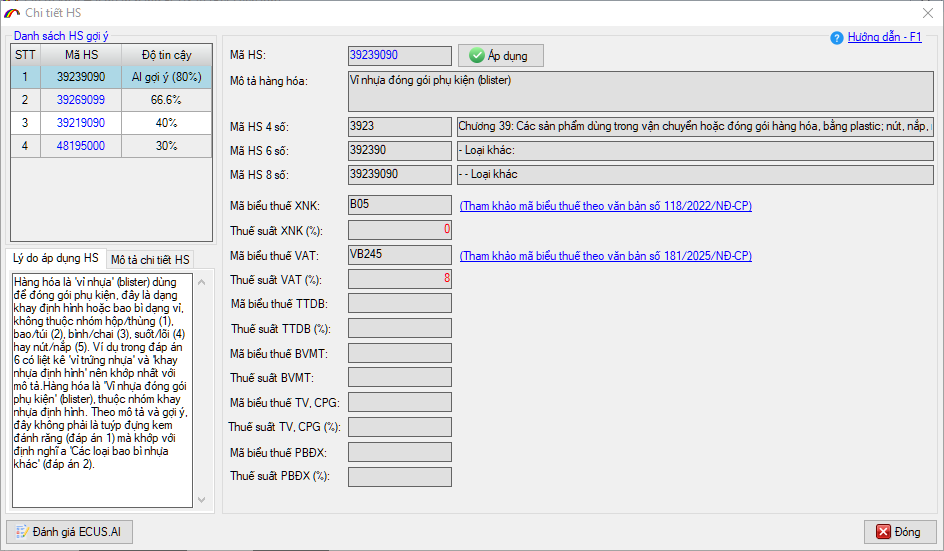The height and width of the screenshot is (551, 944).
Task: Select HS code row 39269099
Action: point(80,100)
